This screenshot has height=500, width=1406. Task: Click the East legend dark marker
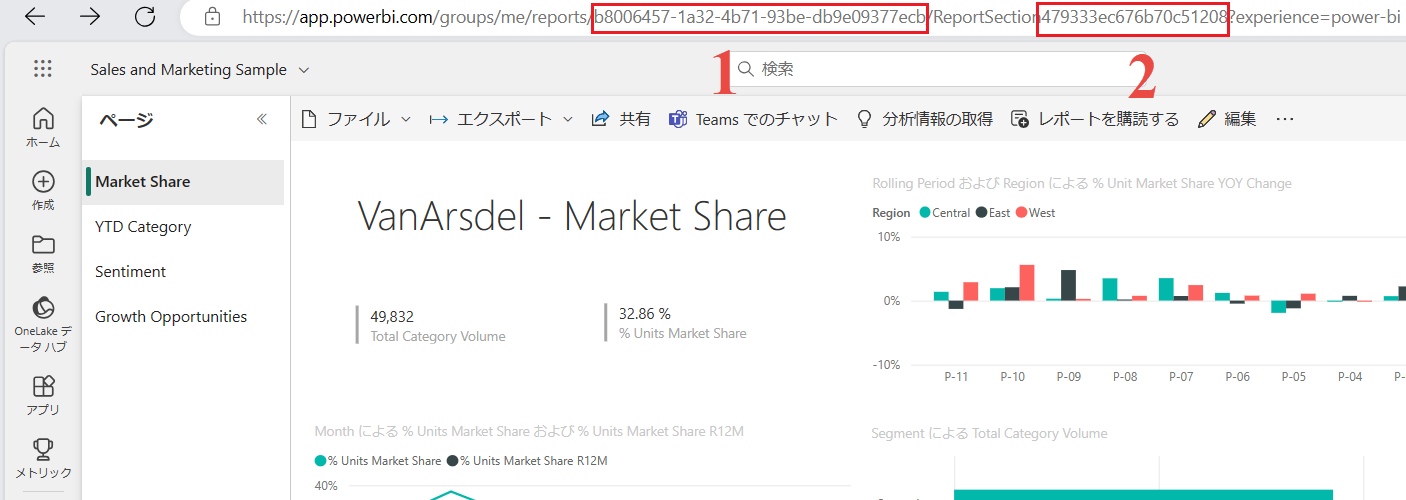tap(981, 213)
